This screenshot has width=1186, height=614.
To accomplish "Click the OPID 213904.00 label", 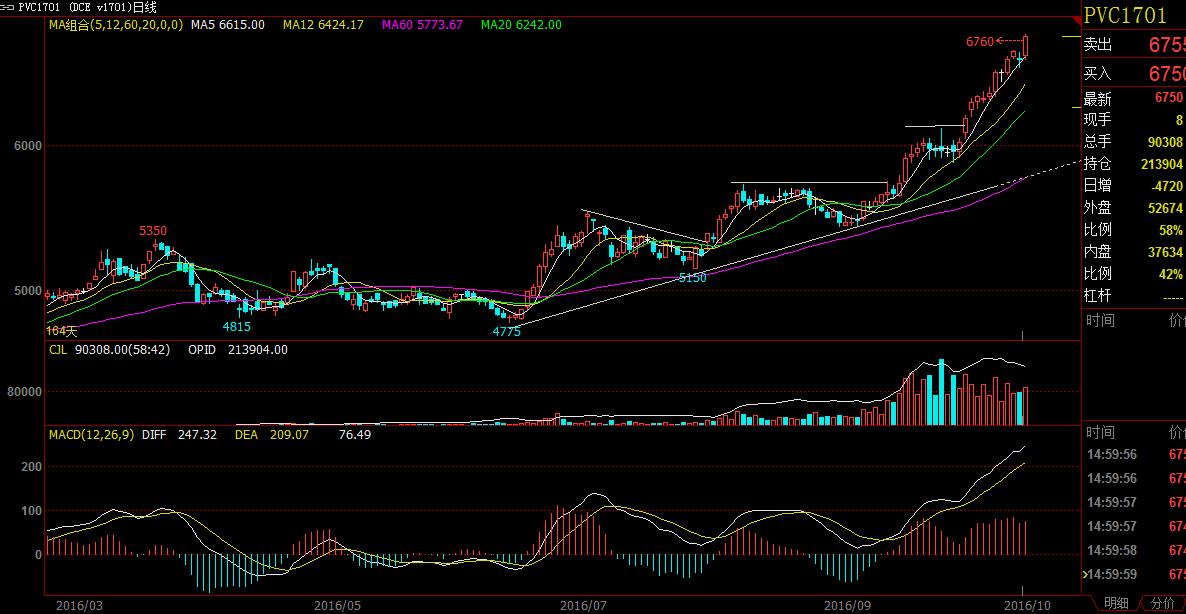I will (x=238, y=350).
